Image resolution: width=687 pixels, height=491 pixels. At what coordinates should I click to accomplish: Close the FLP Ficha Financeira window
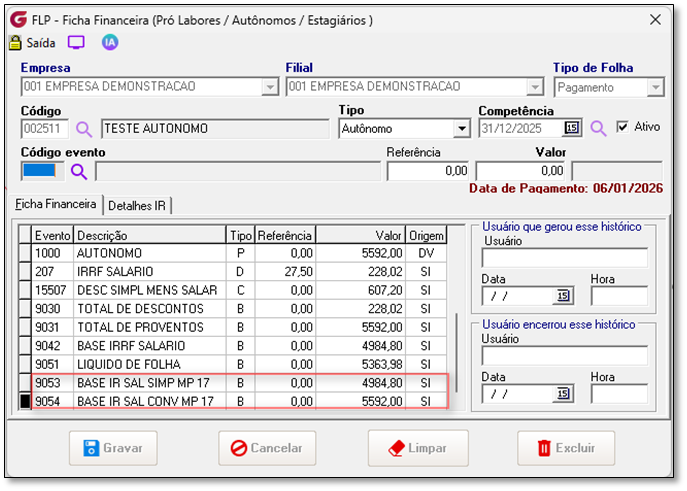tap(655, 19)
